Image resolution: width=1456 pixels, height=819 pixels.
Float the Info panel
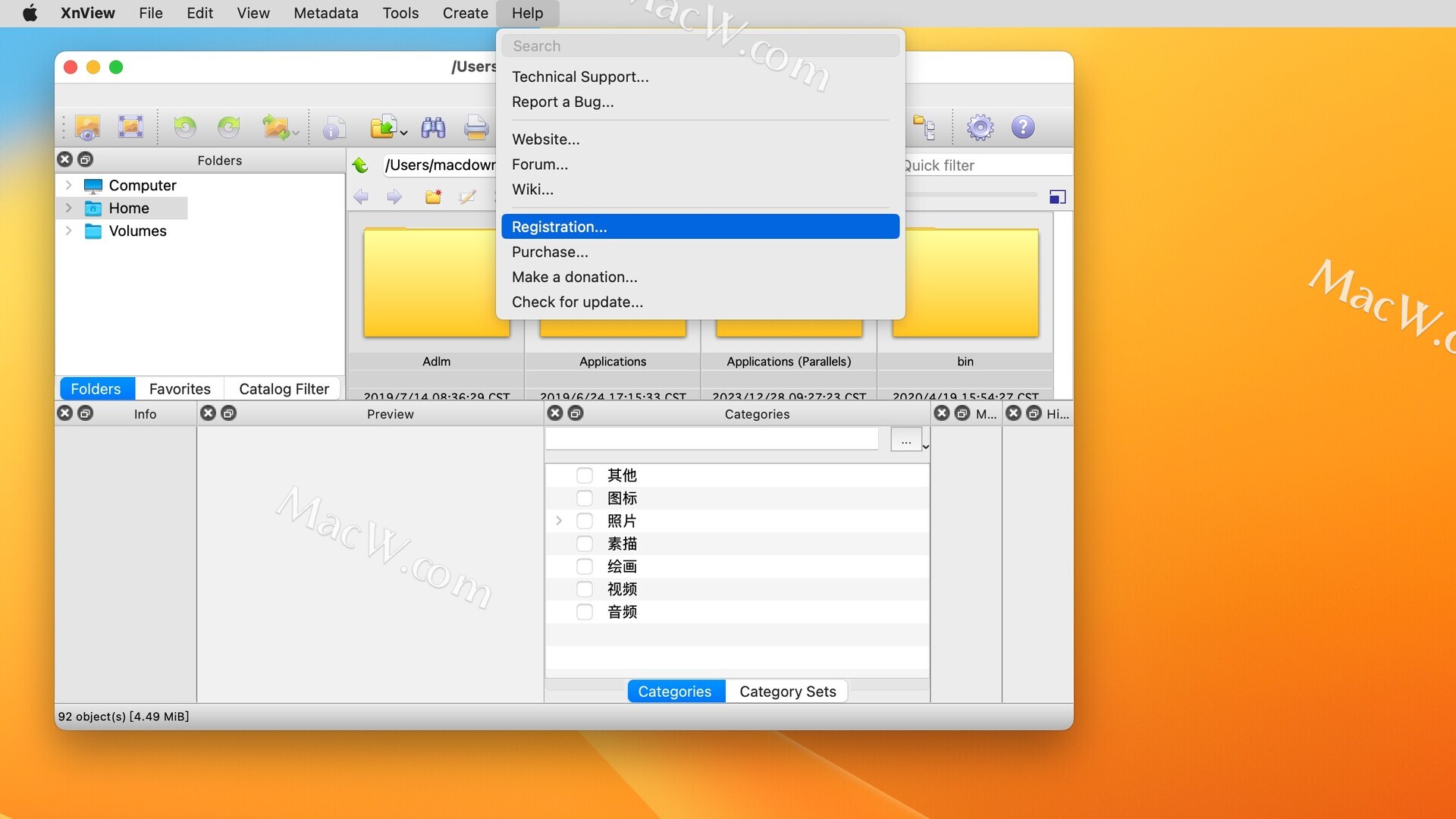pos(86,413)
